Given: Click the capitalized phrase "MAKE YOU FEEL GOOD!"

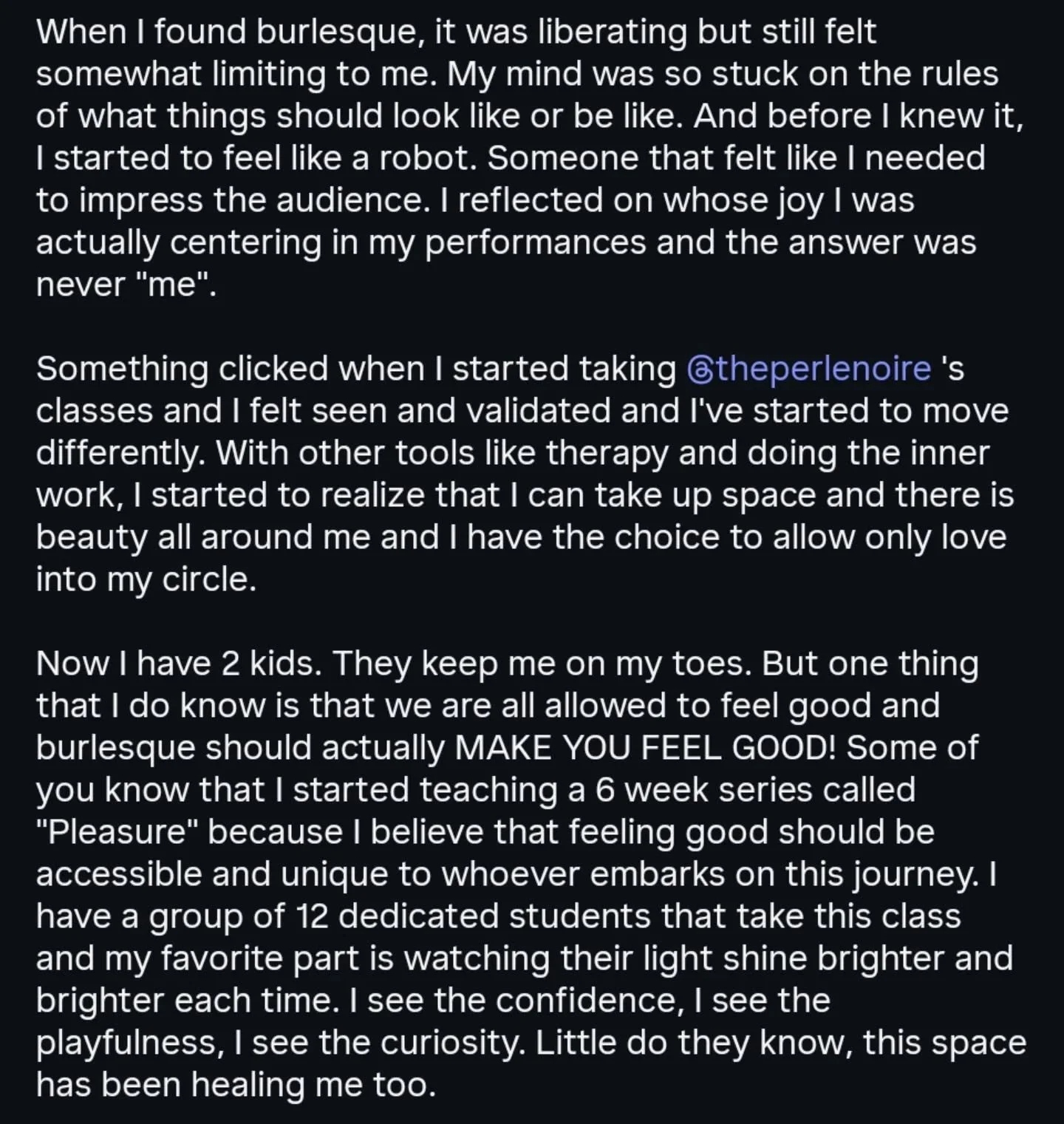Looking at the screenshot, I should [x=647, y=748].
